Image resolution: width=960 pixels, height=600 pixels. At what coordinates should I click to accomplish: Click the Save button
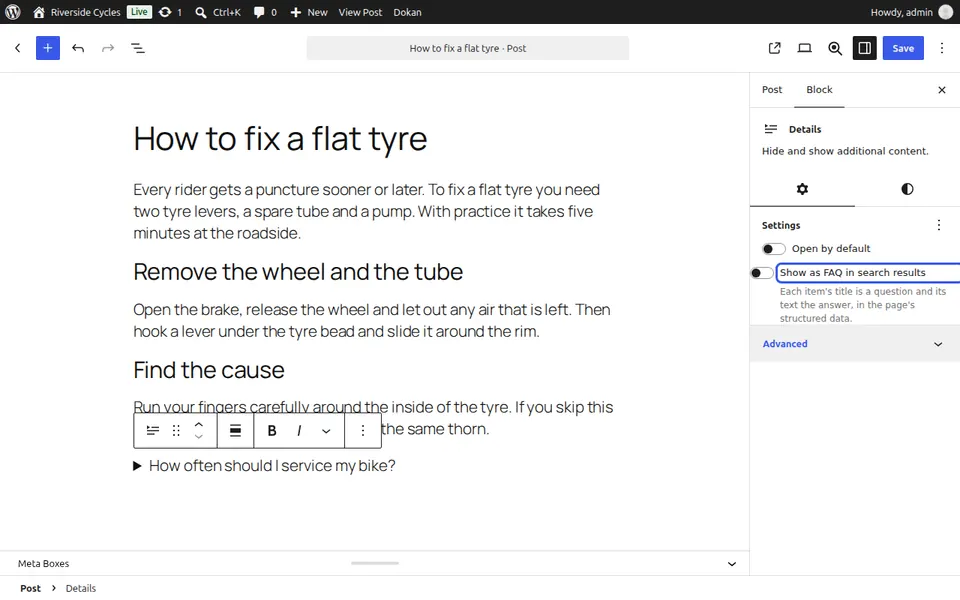click(x=903, y=48)
